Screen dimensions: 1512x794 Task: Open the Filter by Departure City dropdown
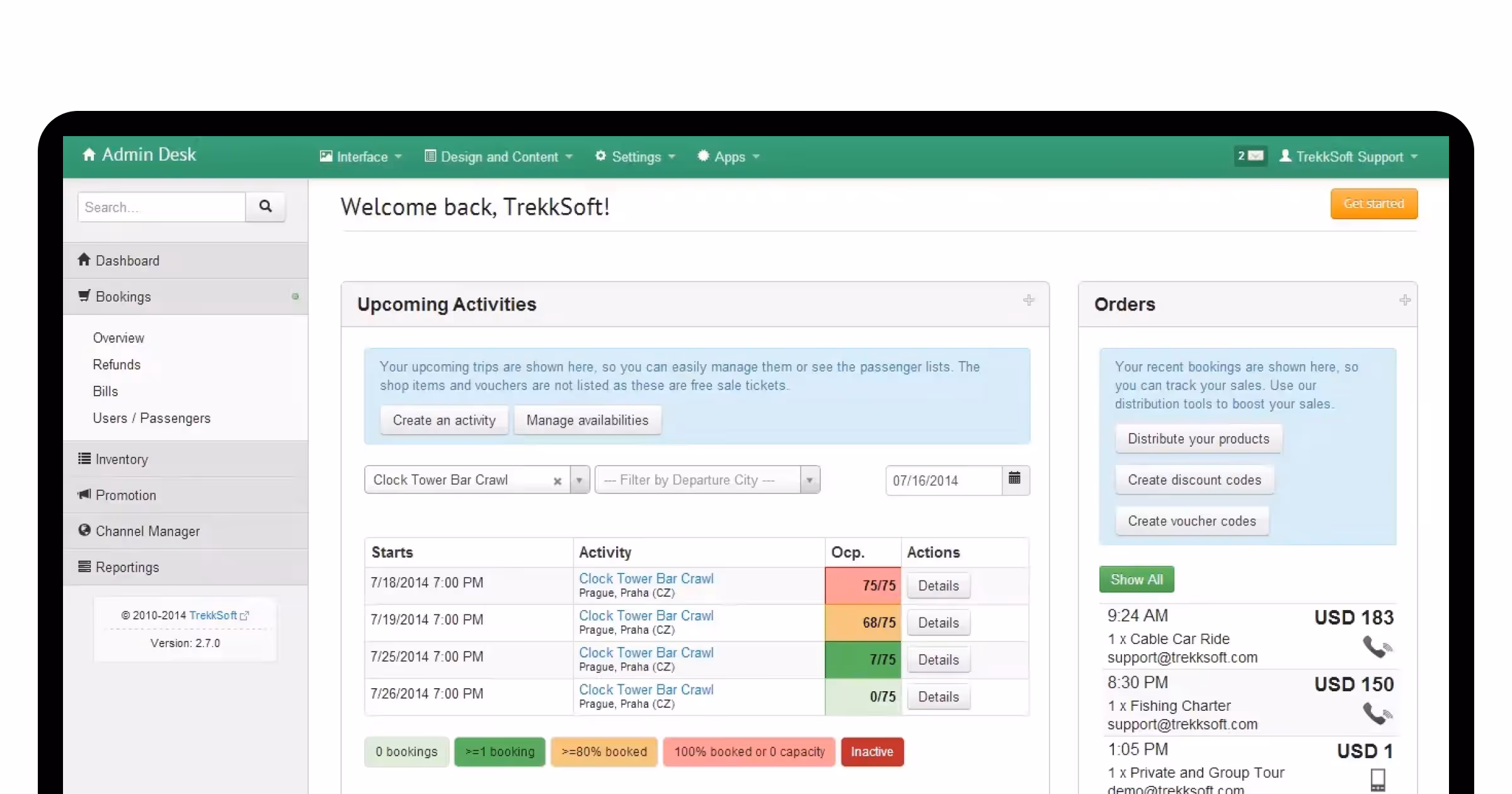pos(706,480)
